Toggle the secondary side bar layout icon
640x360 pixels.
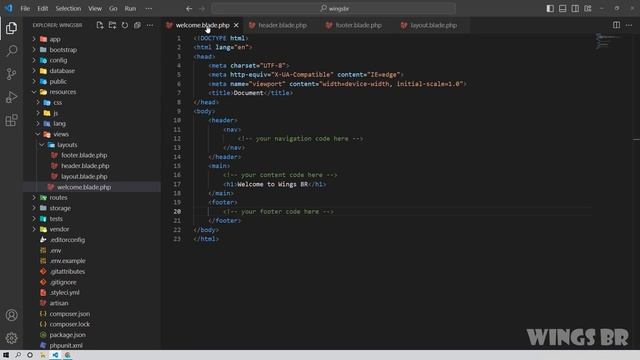pos(575,9)
